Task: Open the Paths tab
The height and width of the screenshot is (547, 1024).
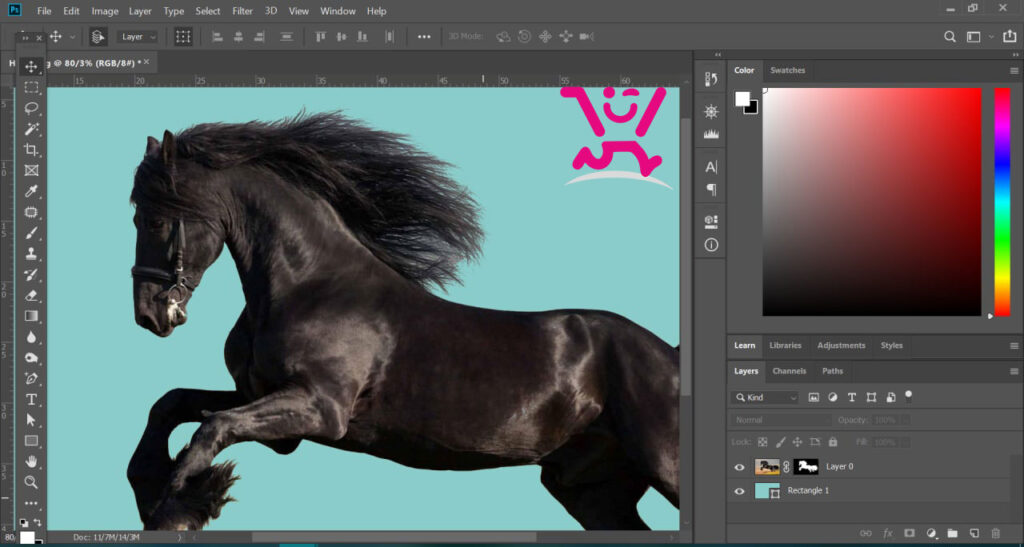Action: (x=832, y=371)
